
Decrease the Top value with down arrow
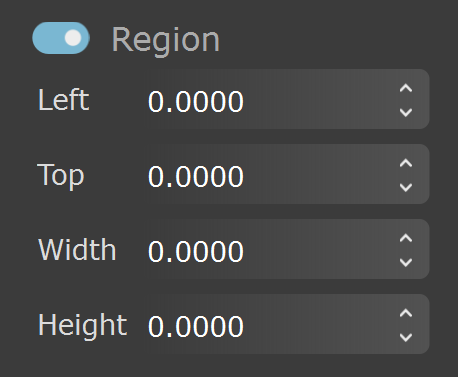[406, 187]
